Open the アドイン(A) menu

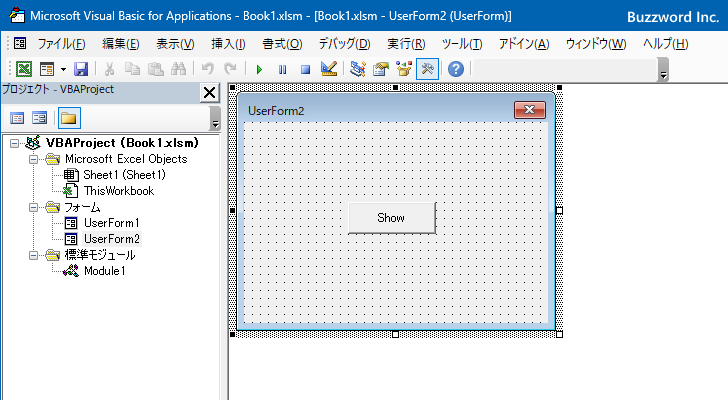524,44
